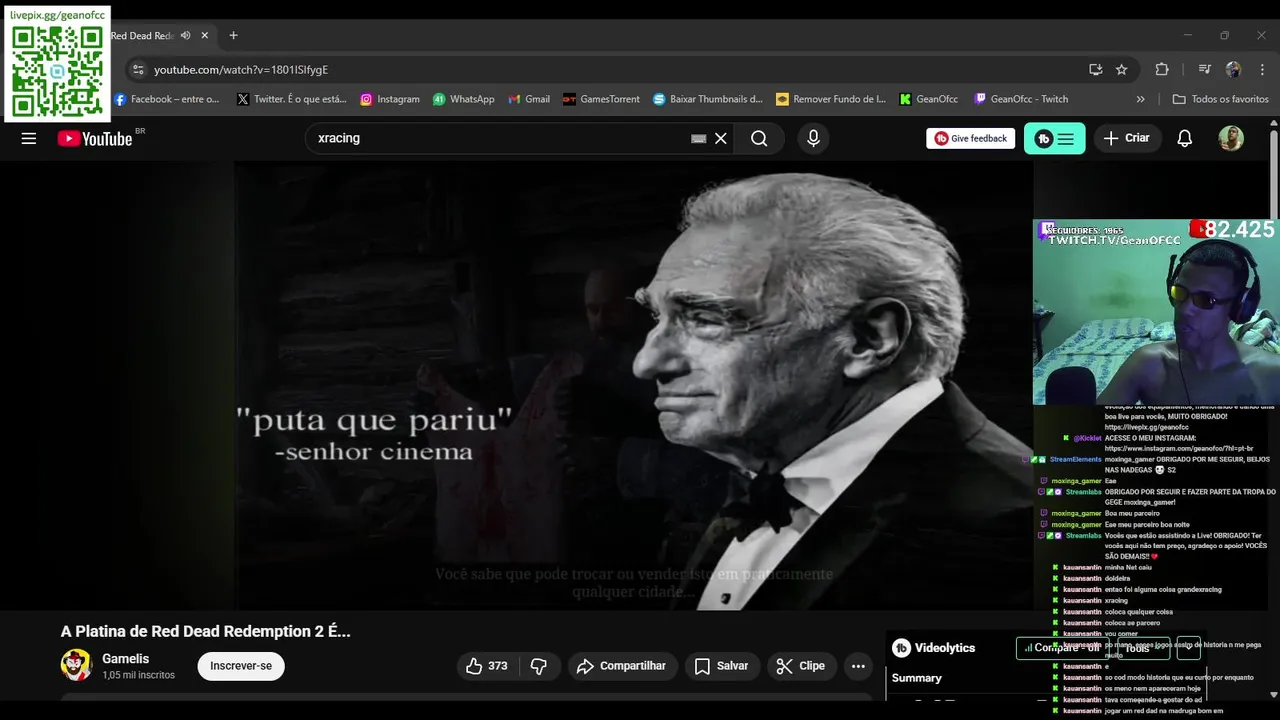Viewport: 1280px width, 720px height.
Task: Collapse Videolytics panel with chevron button
Action: pyautogui.click(x=1189, y=648)
